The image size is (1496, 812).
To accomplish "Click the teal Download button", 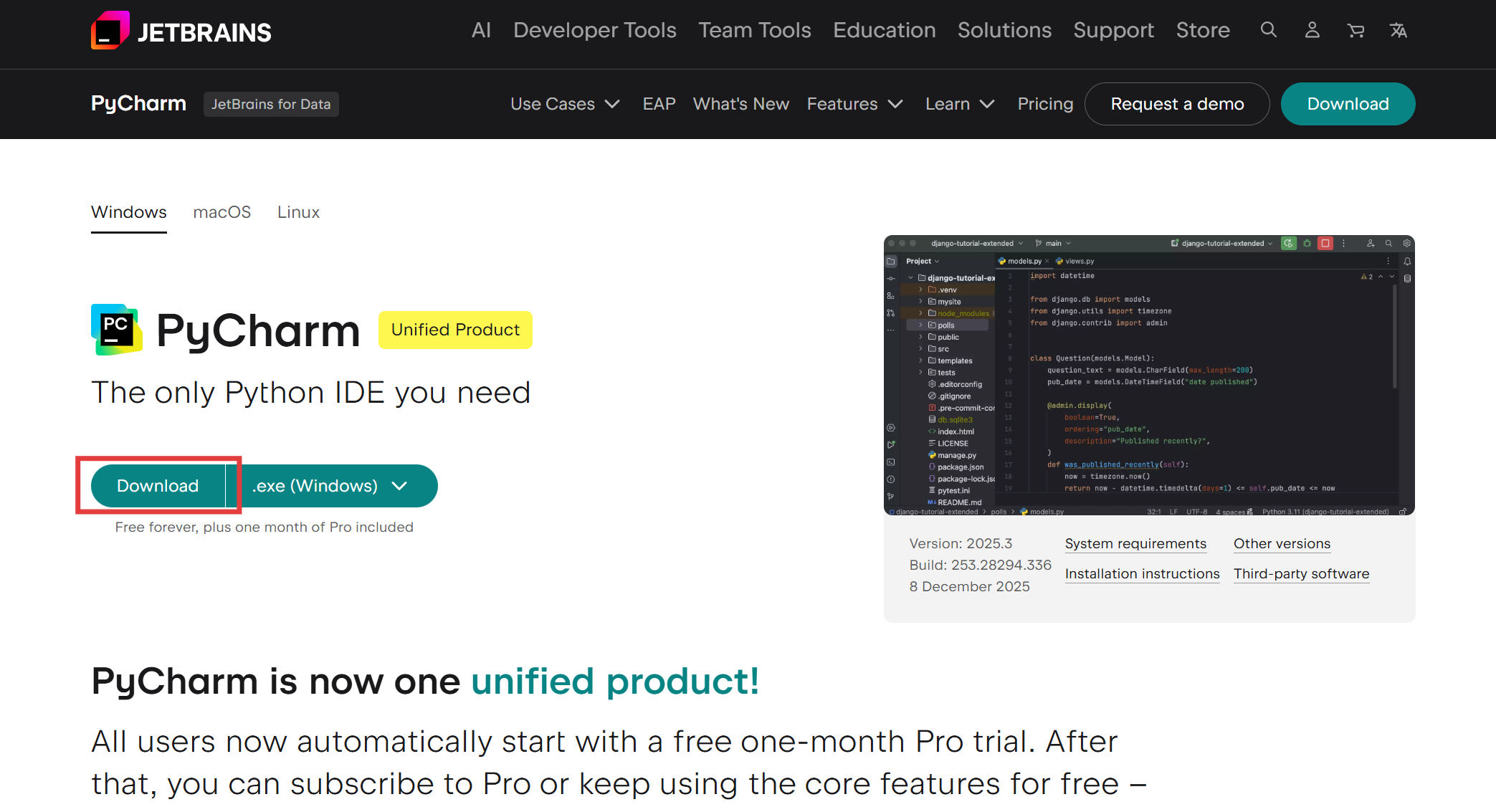I will point(158,485).
